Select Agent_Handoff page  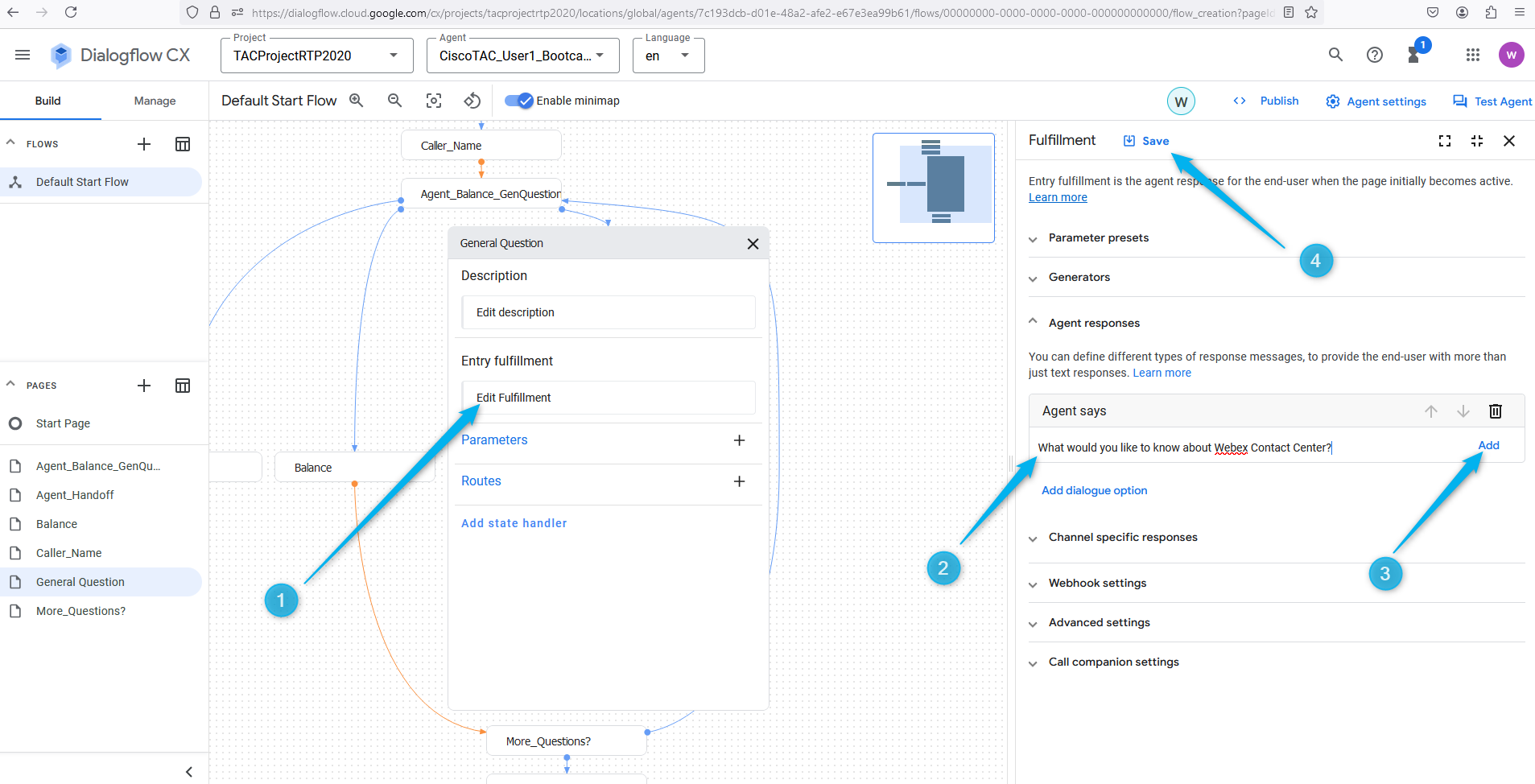pos(101,495)
